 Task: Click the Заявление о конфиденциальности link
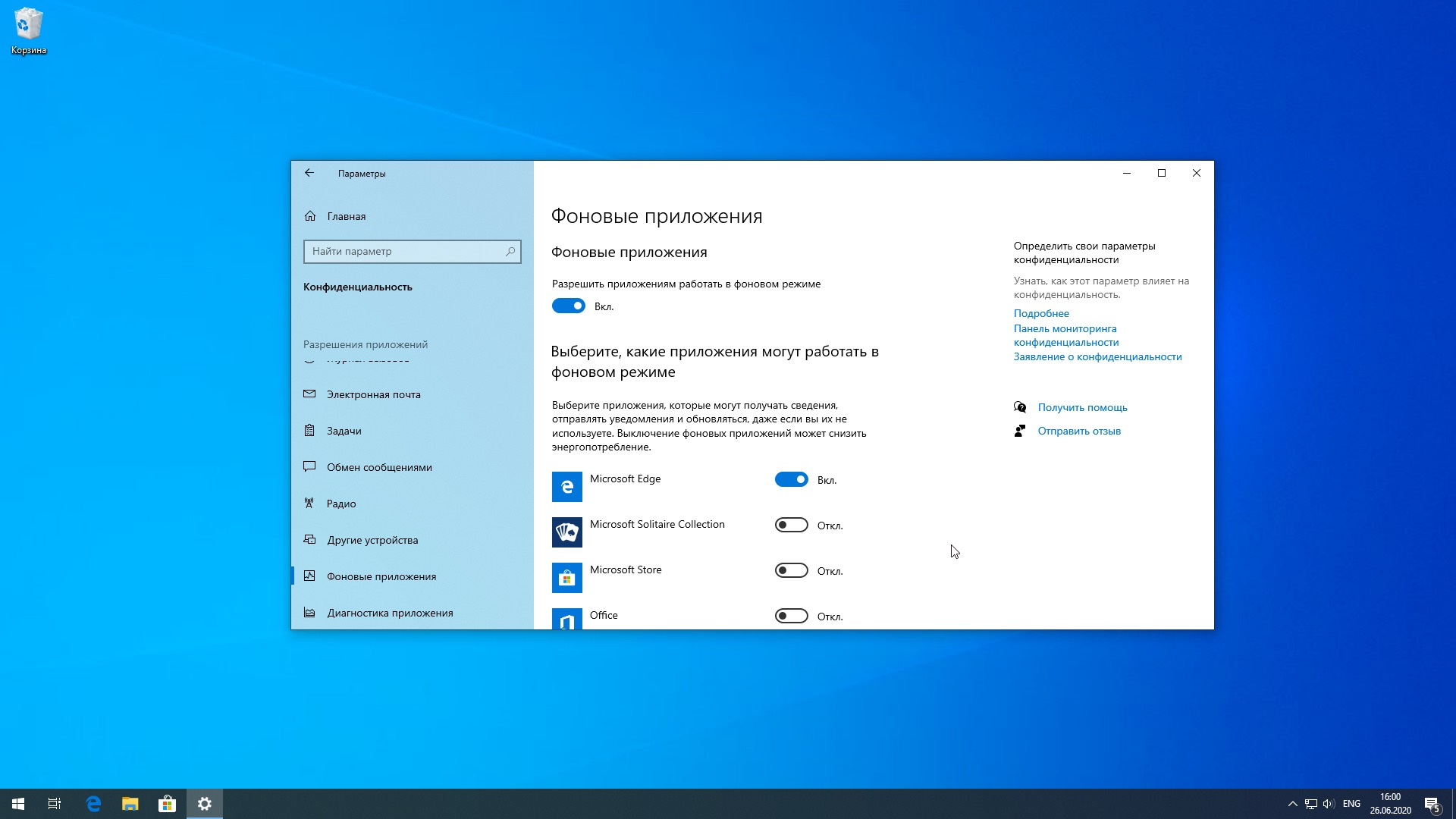click(1097, 356)
